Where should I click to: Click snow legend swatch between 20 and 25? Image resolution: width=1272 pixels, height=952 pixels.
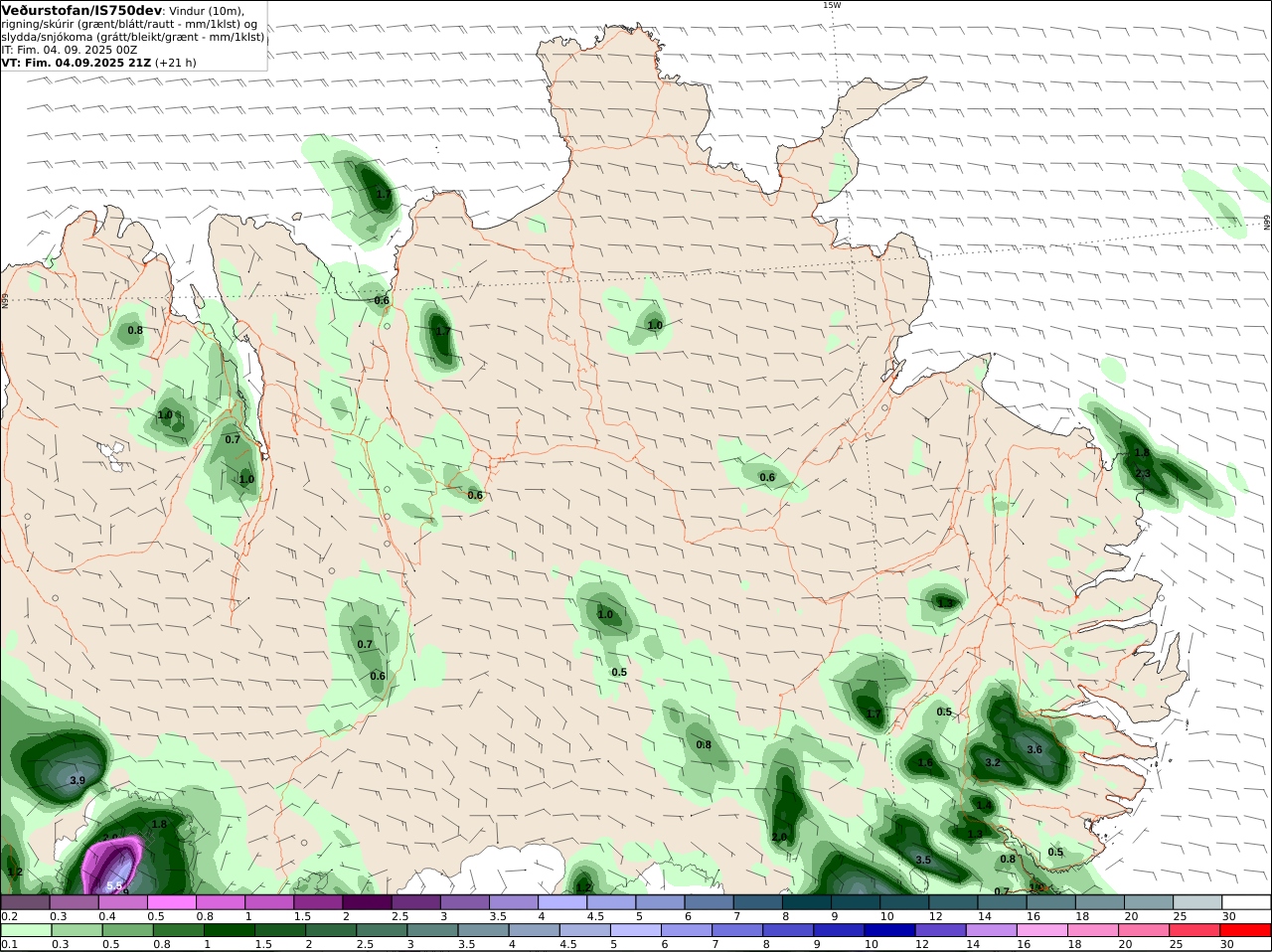1148,902
